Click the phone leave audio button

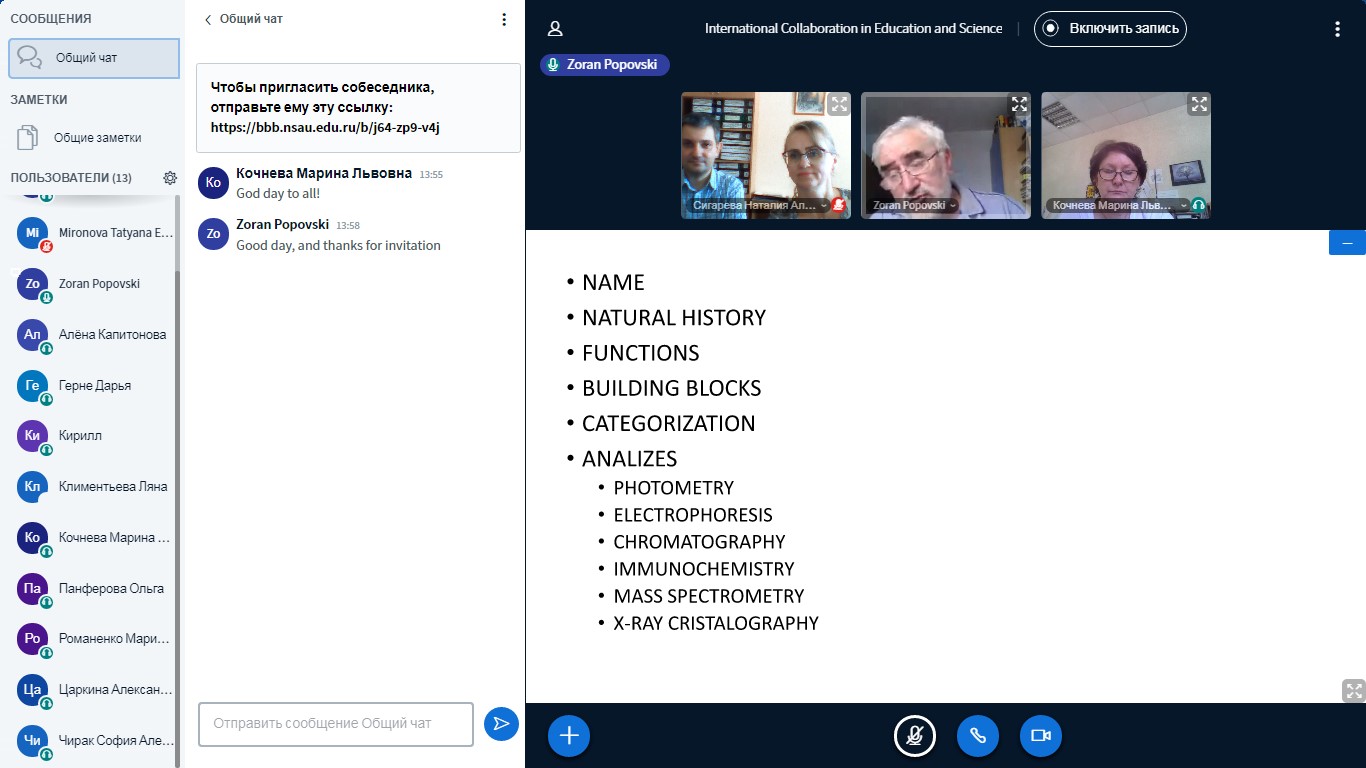pyautogui.click(x=977, y=736)
